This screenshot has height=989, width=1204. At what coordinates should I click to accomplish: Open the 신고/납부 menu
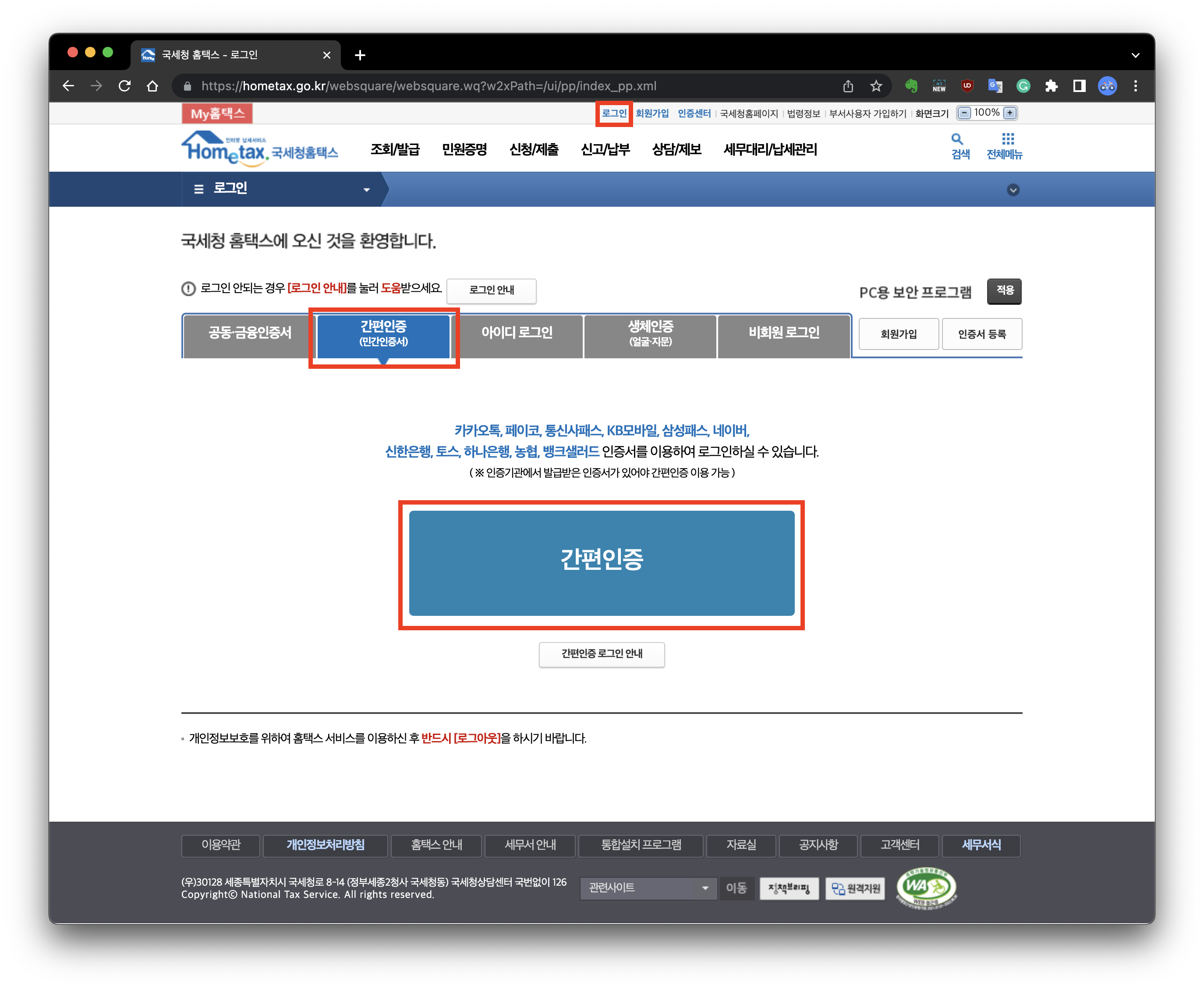click(x=605, y=149)
